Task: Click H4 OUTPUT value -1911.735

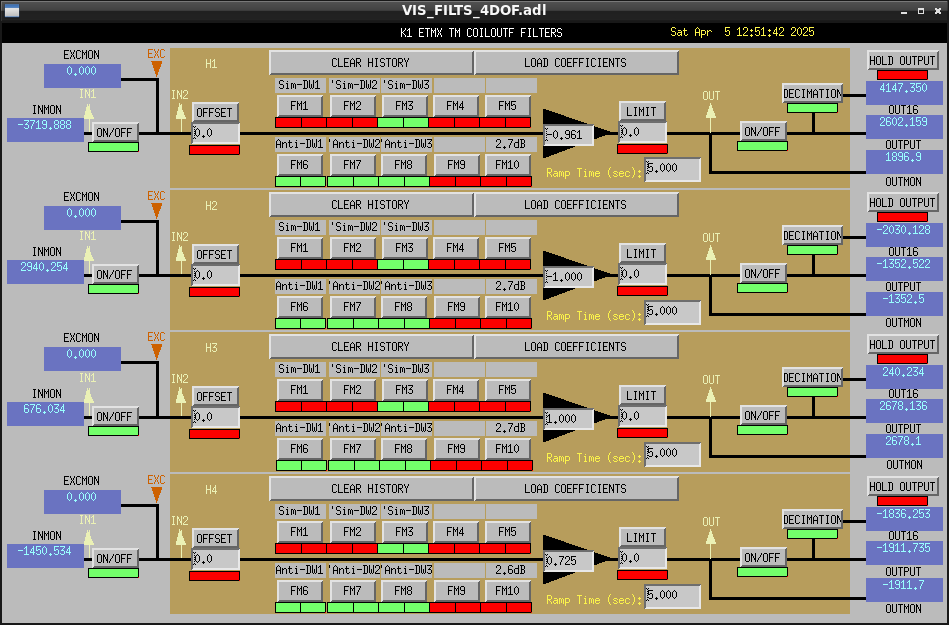Action: pyautogui.click(x=903, y=552)
